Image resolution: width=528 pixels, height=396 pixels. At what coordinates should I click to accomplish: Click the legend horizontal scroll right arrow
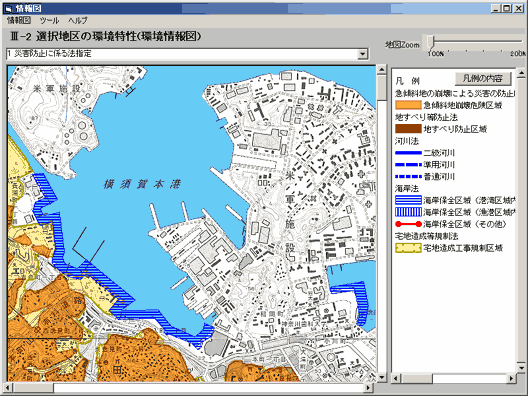coord(511,378)
